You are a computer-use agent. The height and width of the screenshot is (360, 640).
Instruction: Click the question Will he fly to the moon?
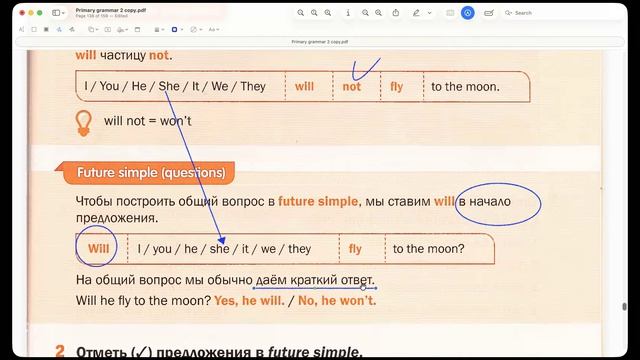143,301
